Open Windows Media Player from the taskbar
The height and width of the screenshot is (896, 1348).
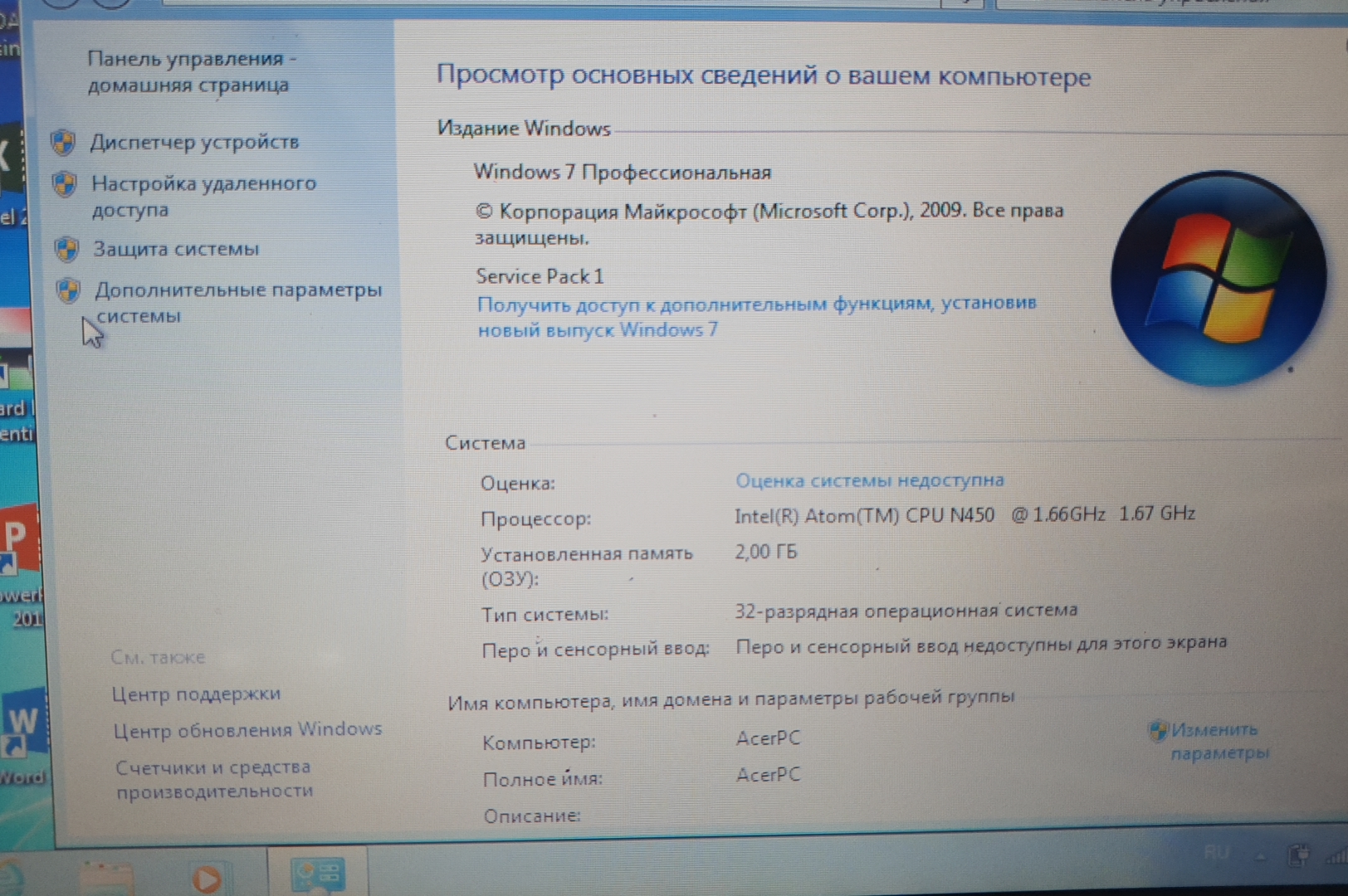pos(206,878)
